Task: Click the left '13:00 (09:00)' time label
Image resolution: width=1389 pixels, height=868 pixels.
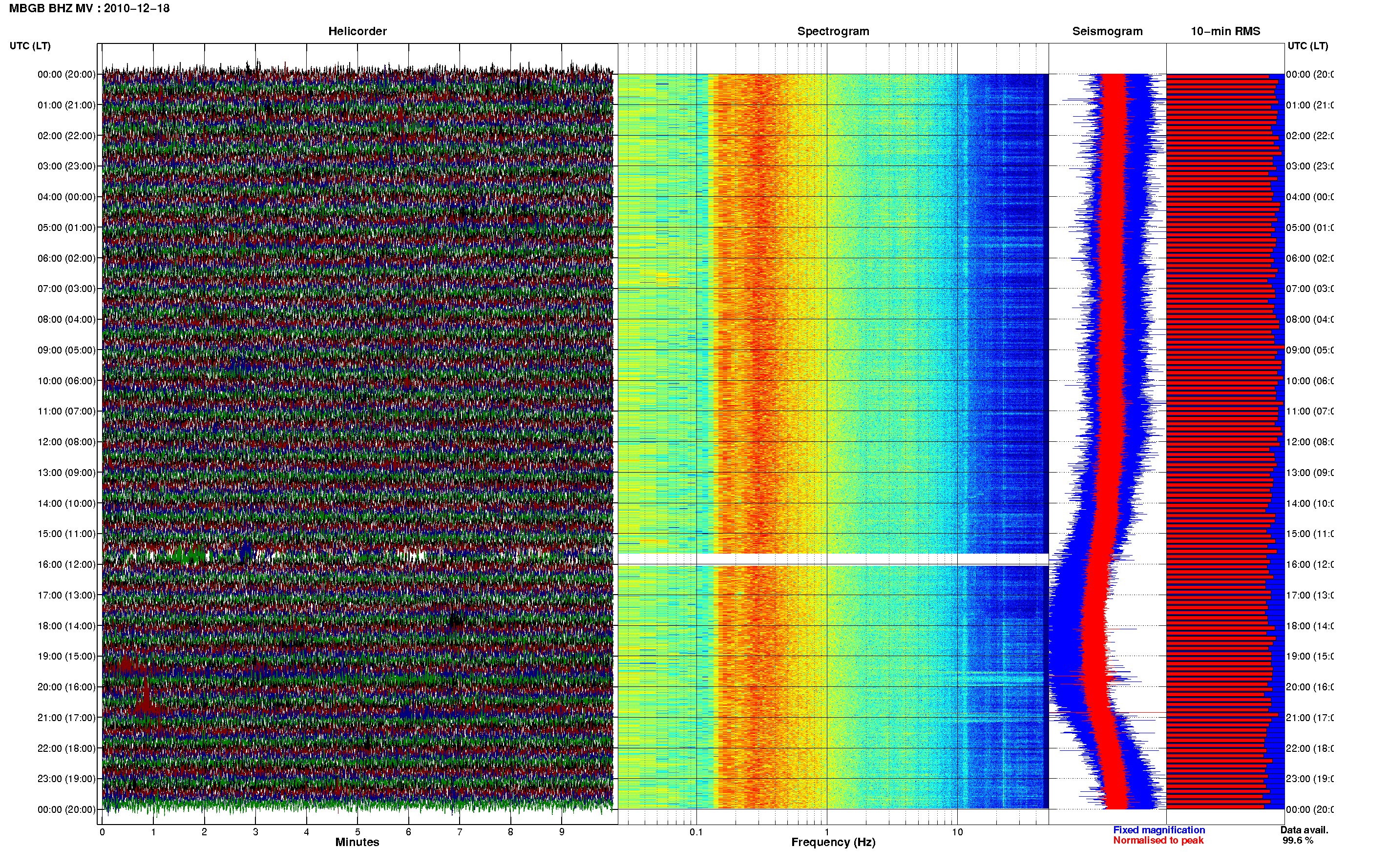Action: coord(66,473)
